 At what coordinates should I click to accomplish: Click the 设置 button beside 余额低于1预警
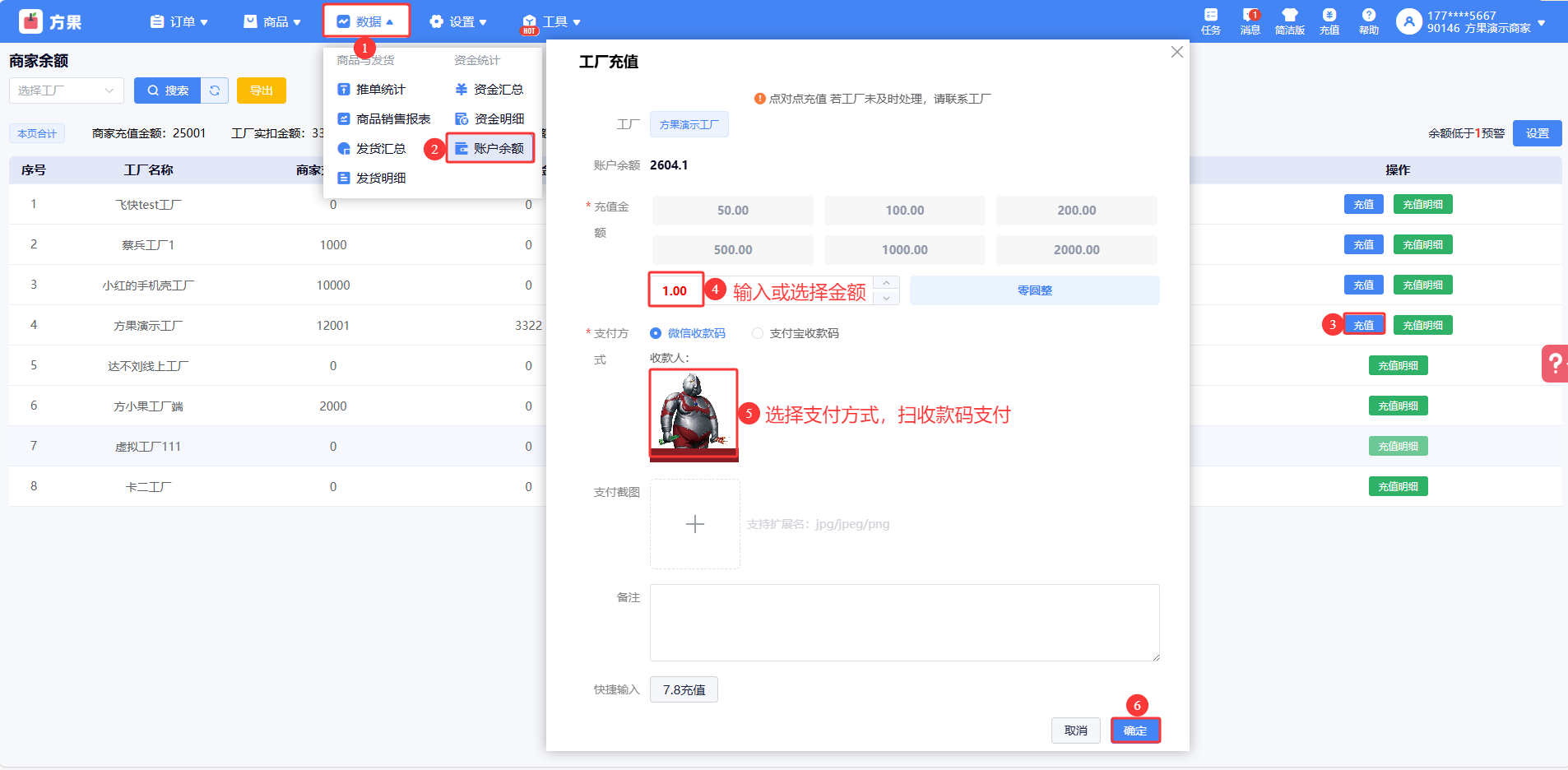(1538, 133)
